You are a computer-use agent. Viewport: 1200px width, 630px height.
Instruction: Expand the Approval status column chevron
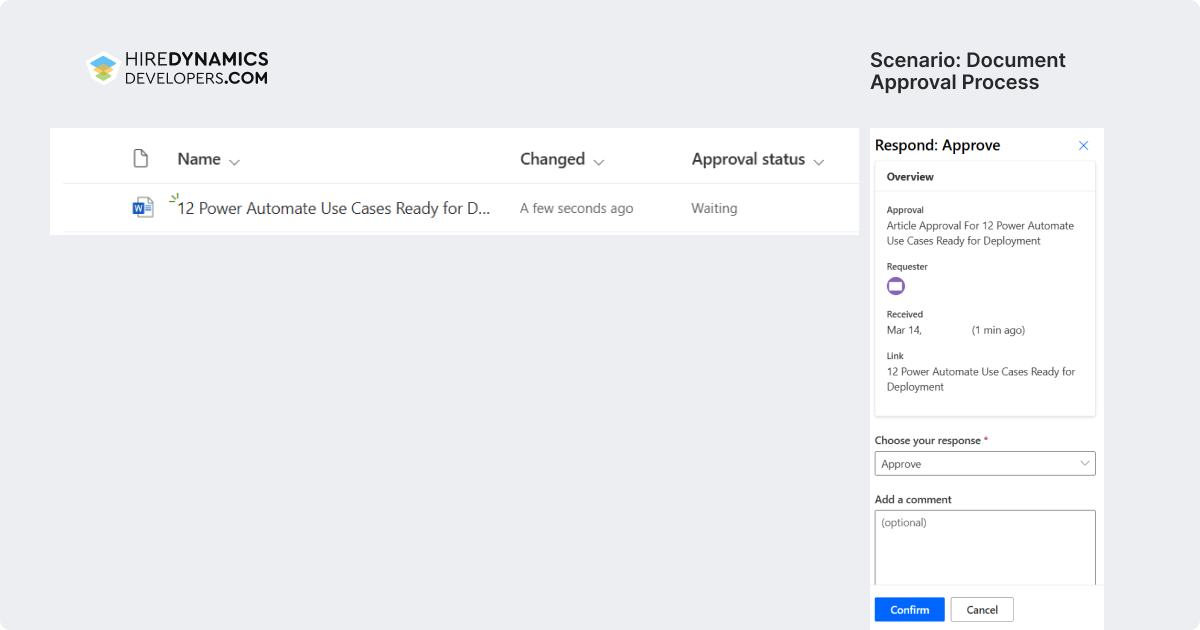(819, 161)
